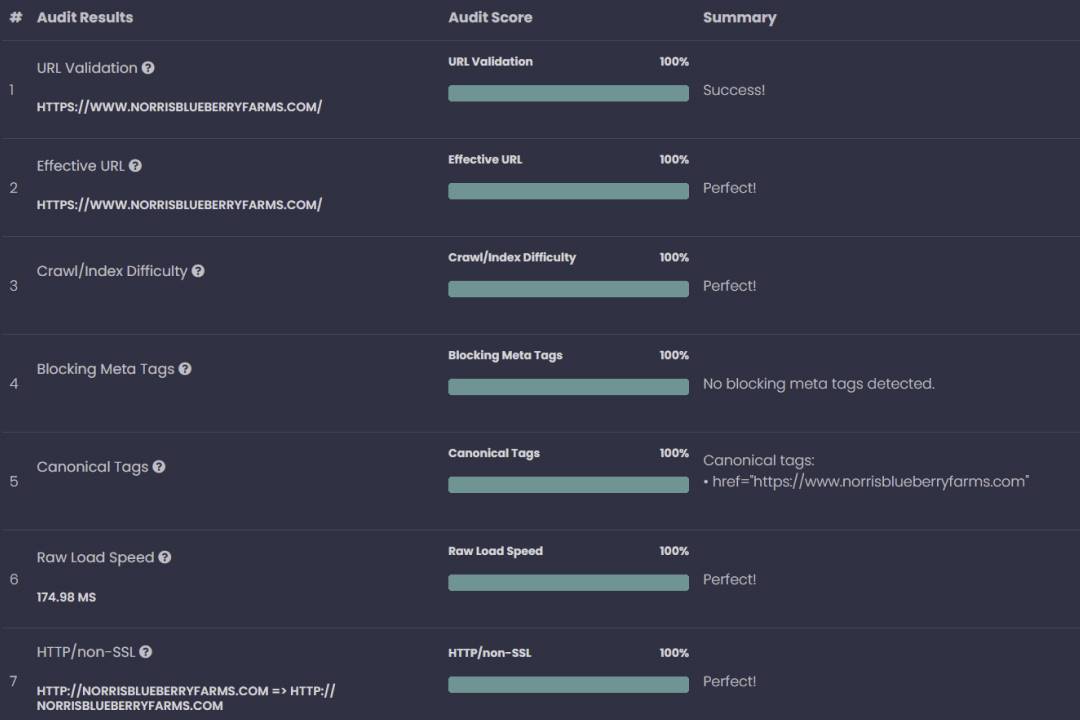Click the Effective URL question mark icon
The width and height of the screenshot is (1080, 720).
137,165
